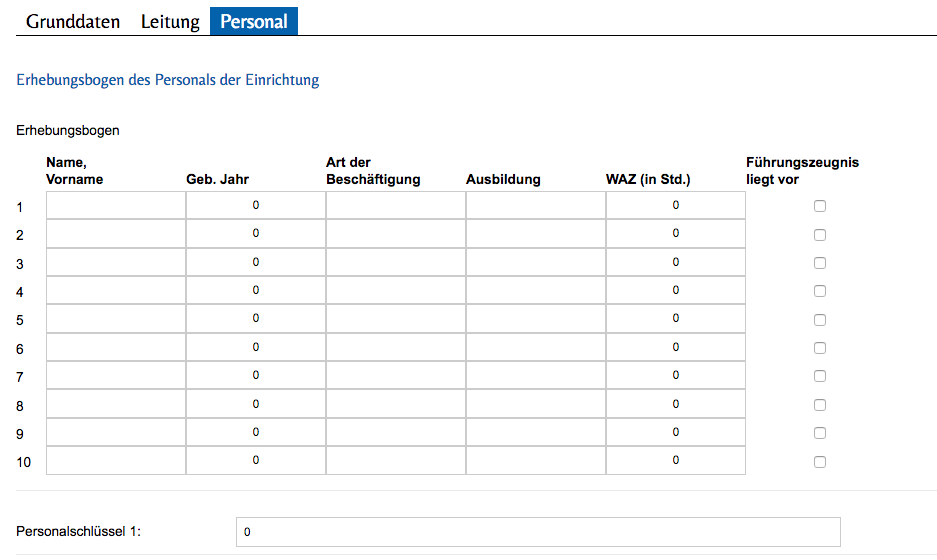Select the Personal tab

pos(254,21)
